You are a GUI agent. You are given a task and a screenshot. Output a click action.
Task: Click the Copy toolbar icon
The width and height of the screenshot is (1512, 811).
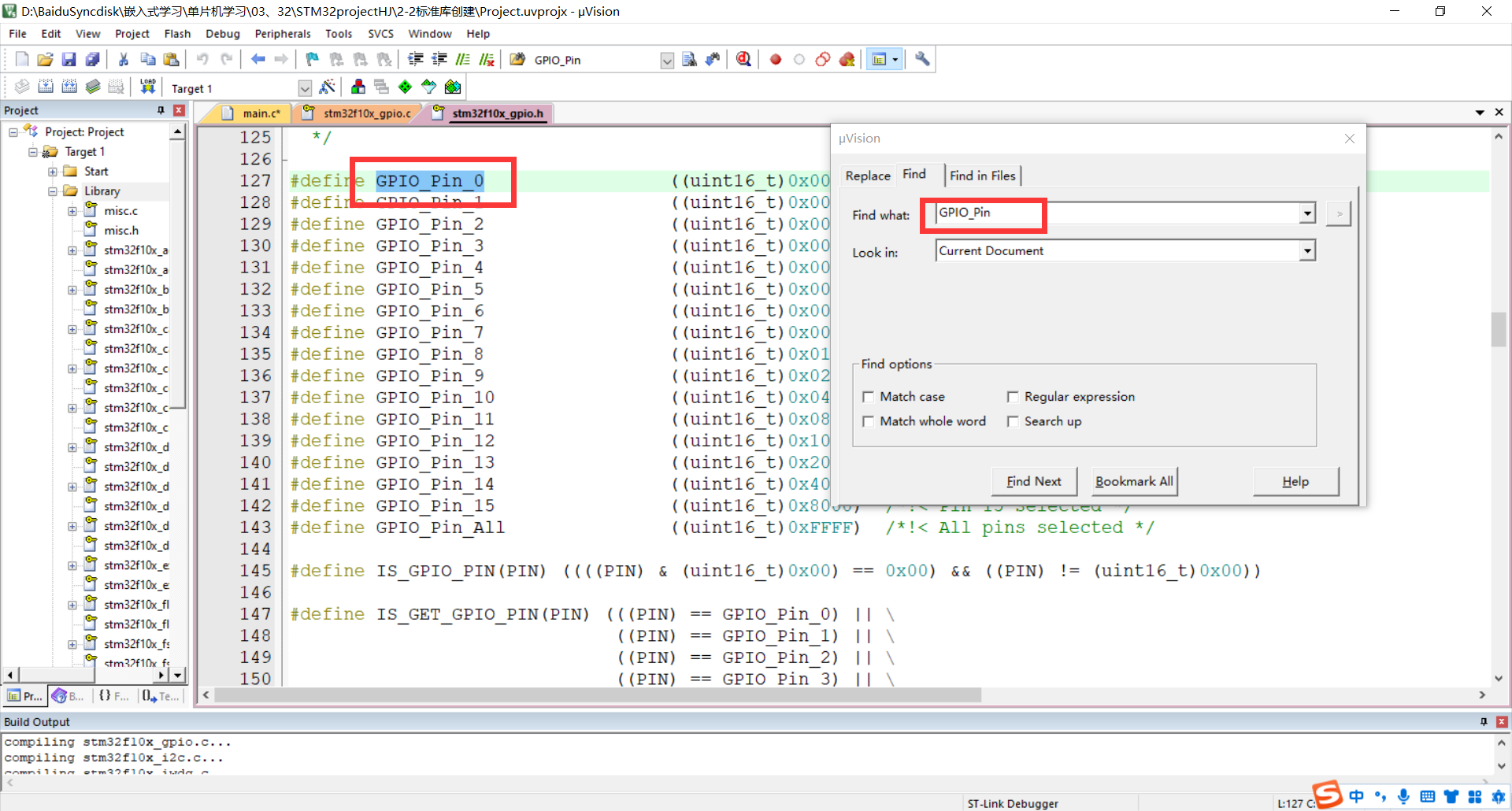coord(147,59)
